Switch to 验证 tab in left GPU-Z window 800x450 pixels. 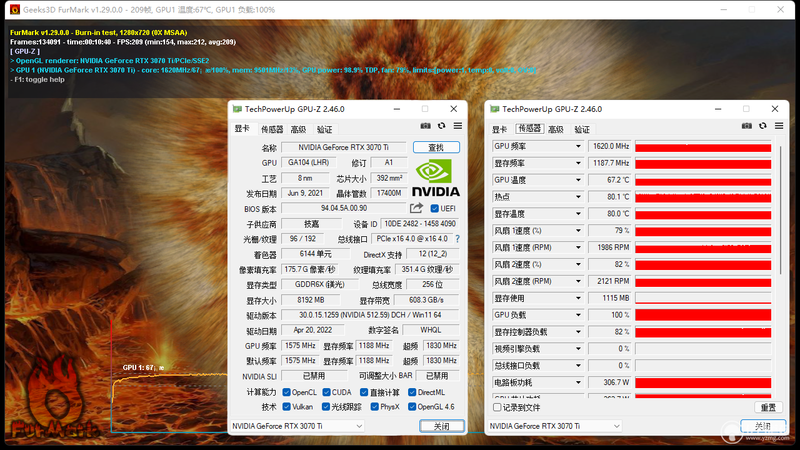[324, 130]
